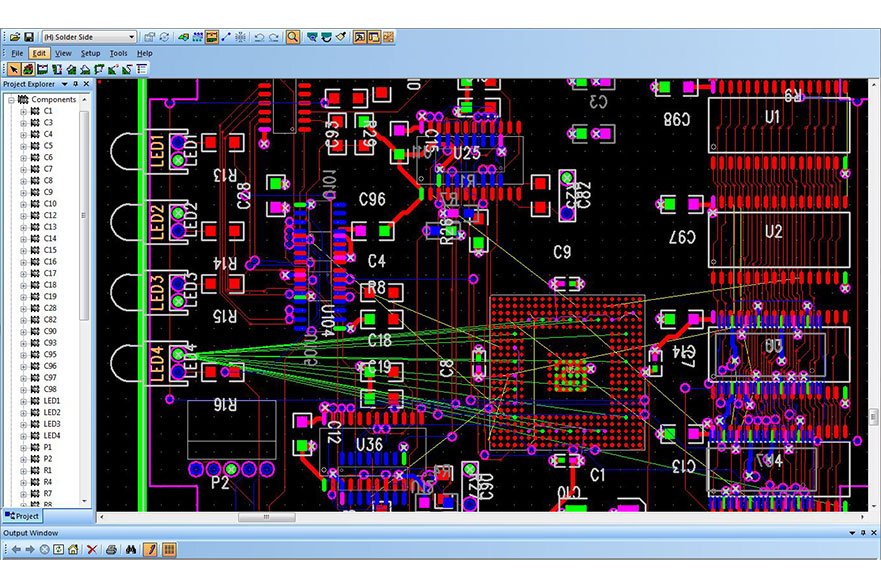Select the magnifier zoom tool

pyautogui.click(x=292, y=37)
